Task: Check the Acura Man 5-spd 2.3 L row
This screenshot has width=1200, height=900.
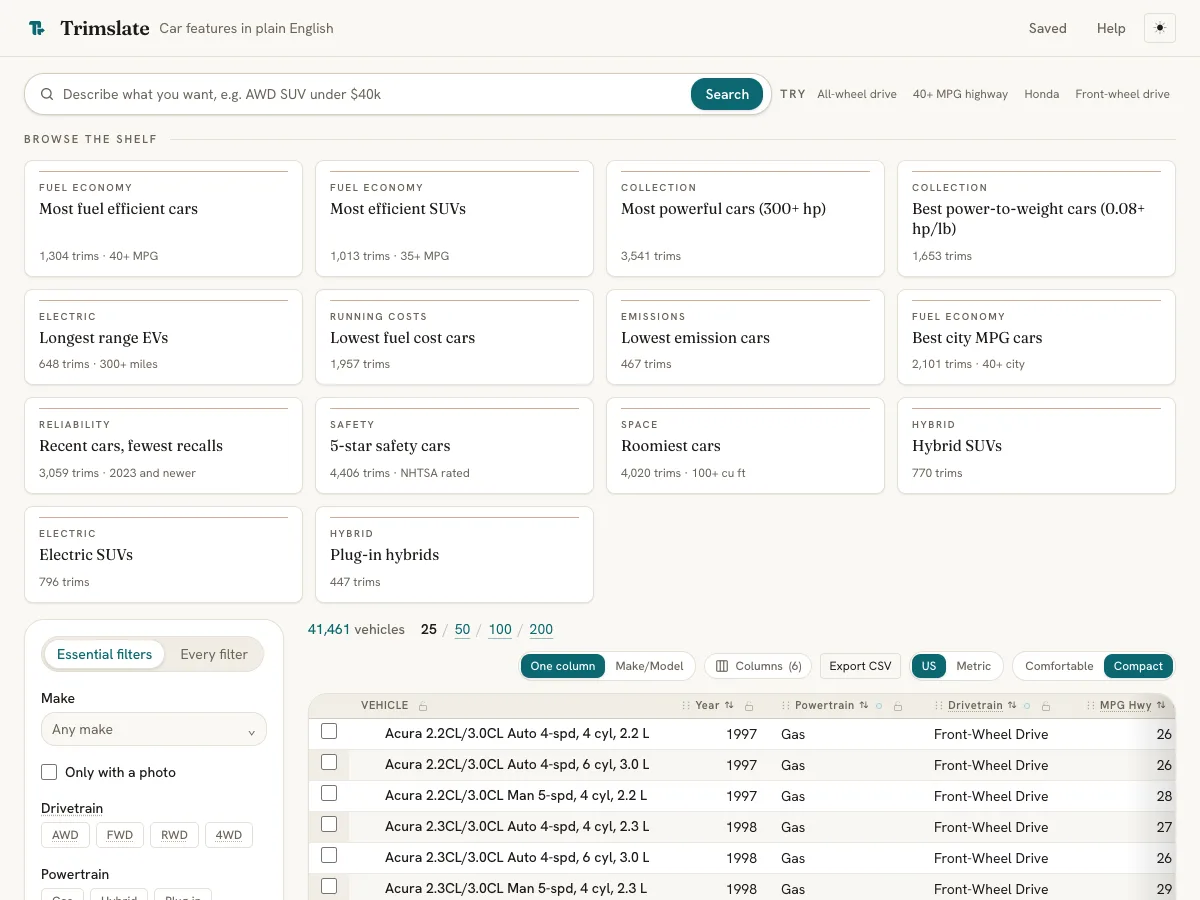Action: tap(329, 886)
